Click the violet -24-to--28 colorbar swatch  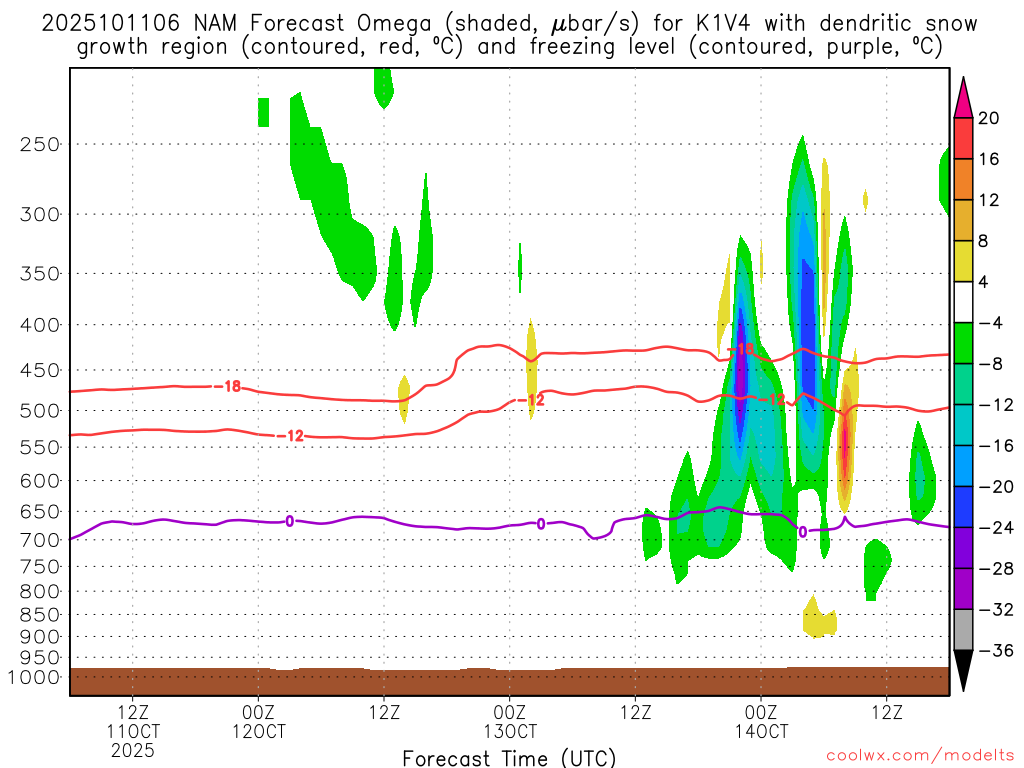click(963, 548)
